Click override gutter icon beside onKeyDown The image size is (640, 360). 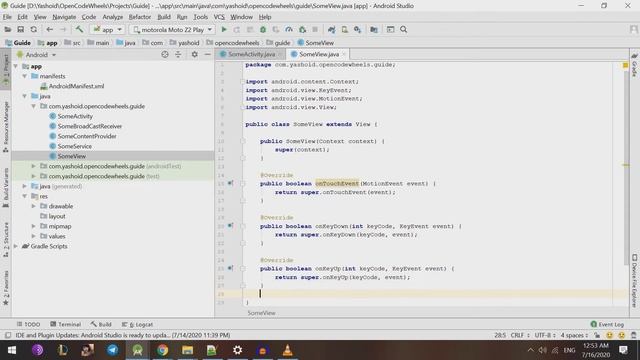tap(230, 226)
